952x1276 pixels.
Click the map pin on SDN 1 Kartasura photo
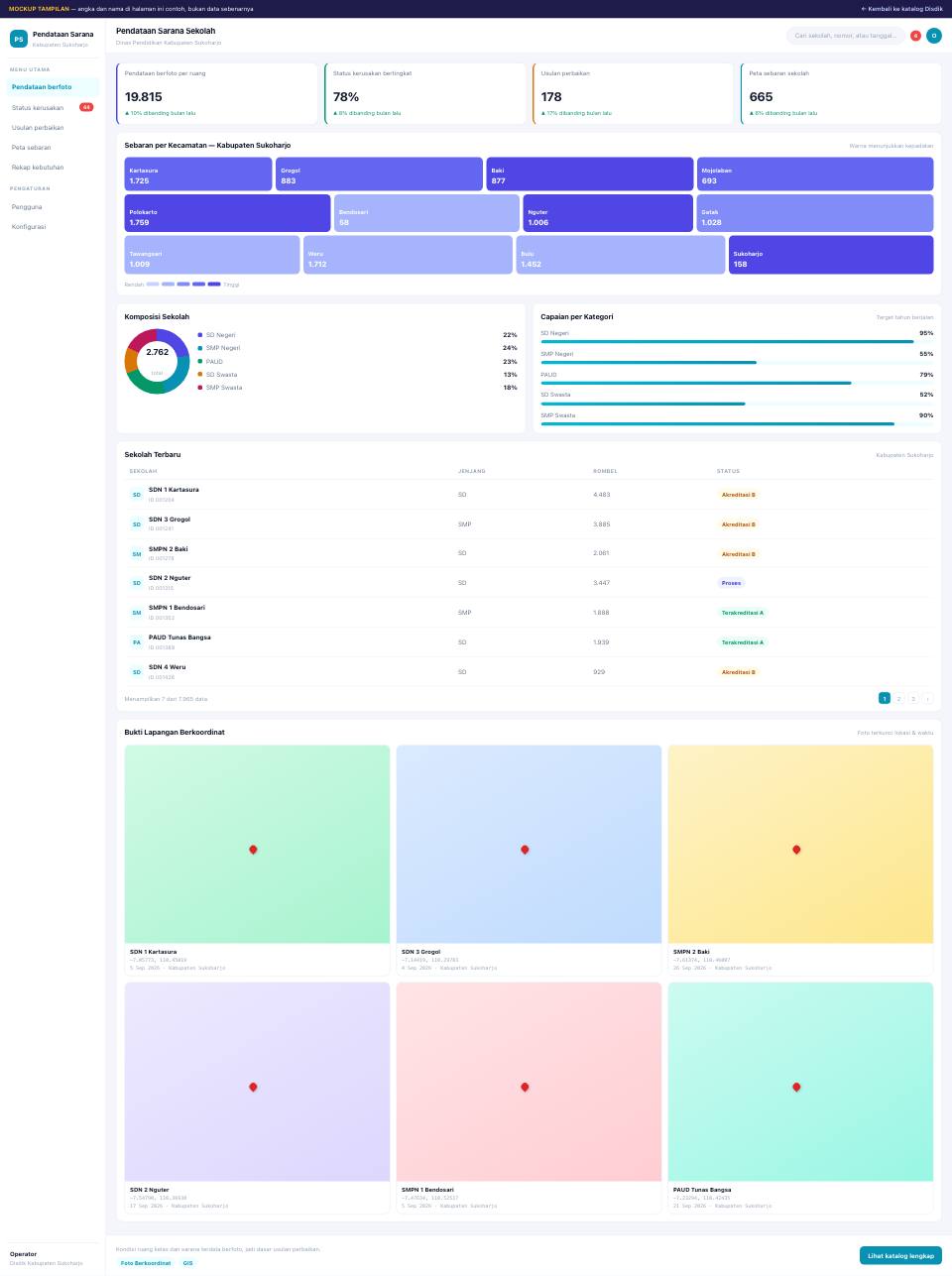point(253,850)
